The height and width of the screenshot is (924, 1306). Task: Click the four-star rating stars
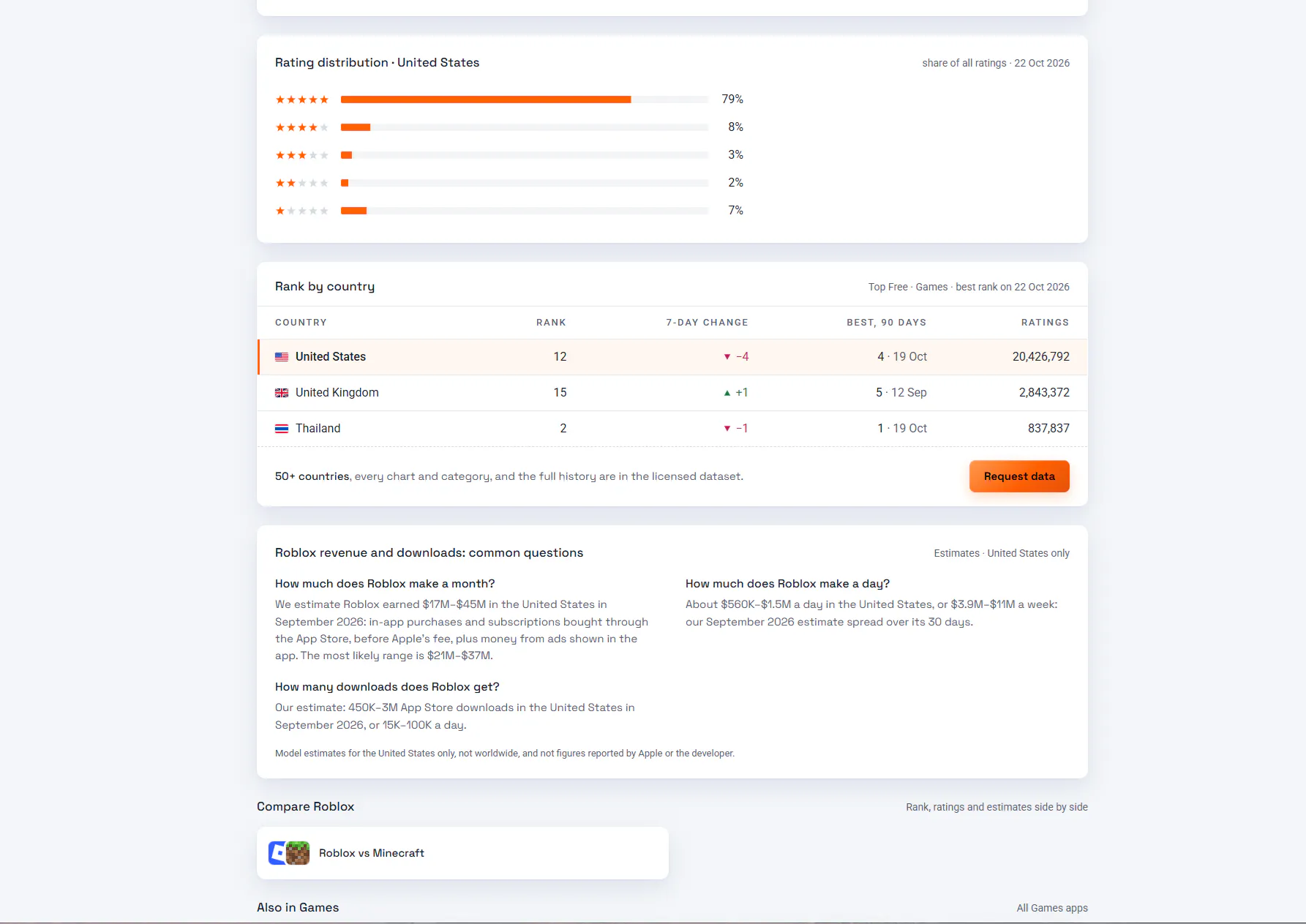click(302, 127)
